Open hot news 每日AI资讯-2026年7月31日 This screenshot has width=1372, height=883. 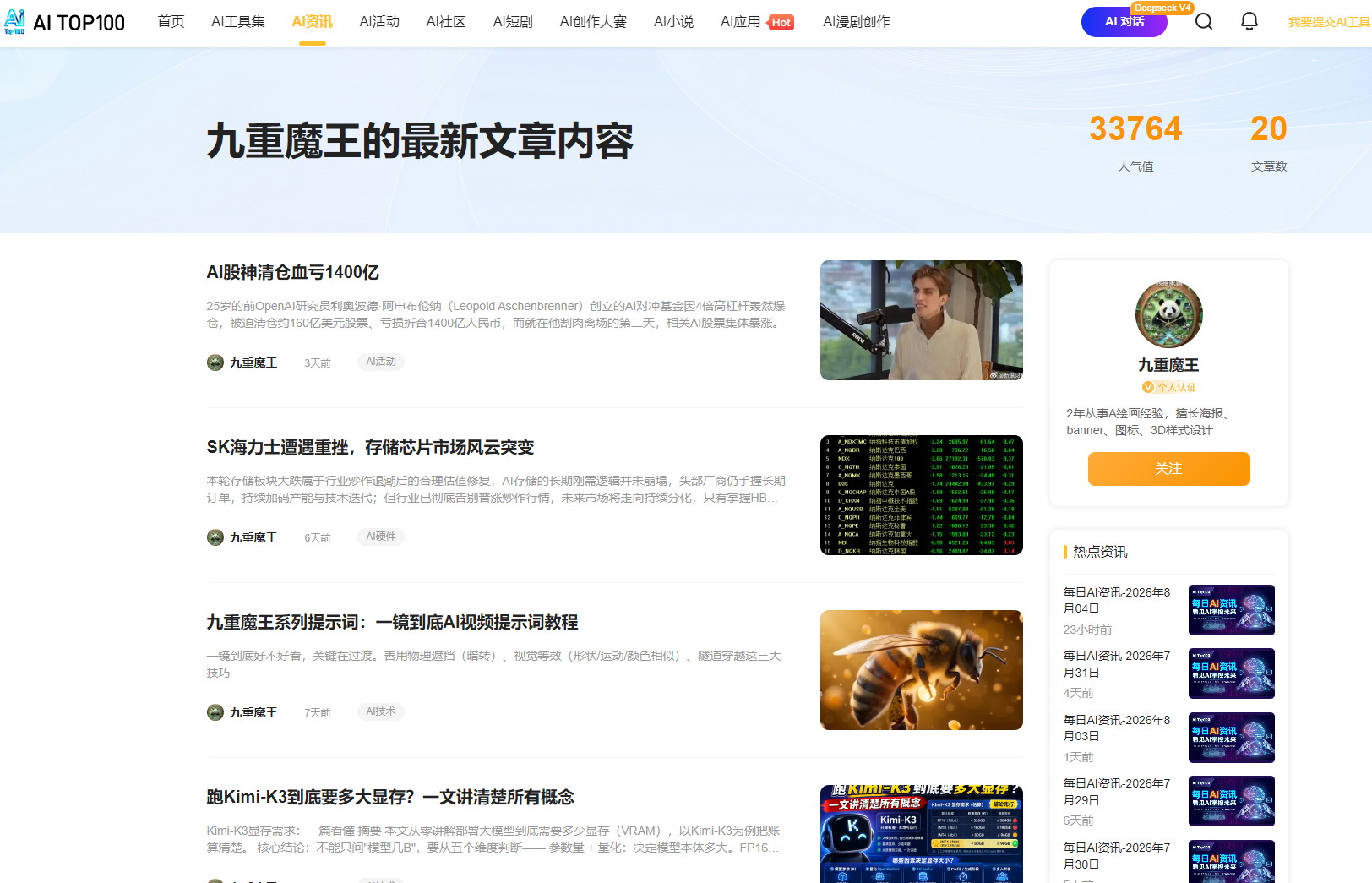[x=1117, y=664]
